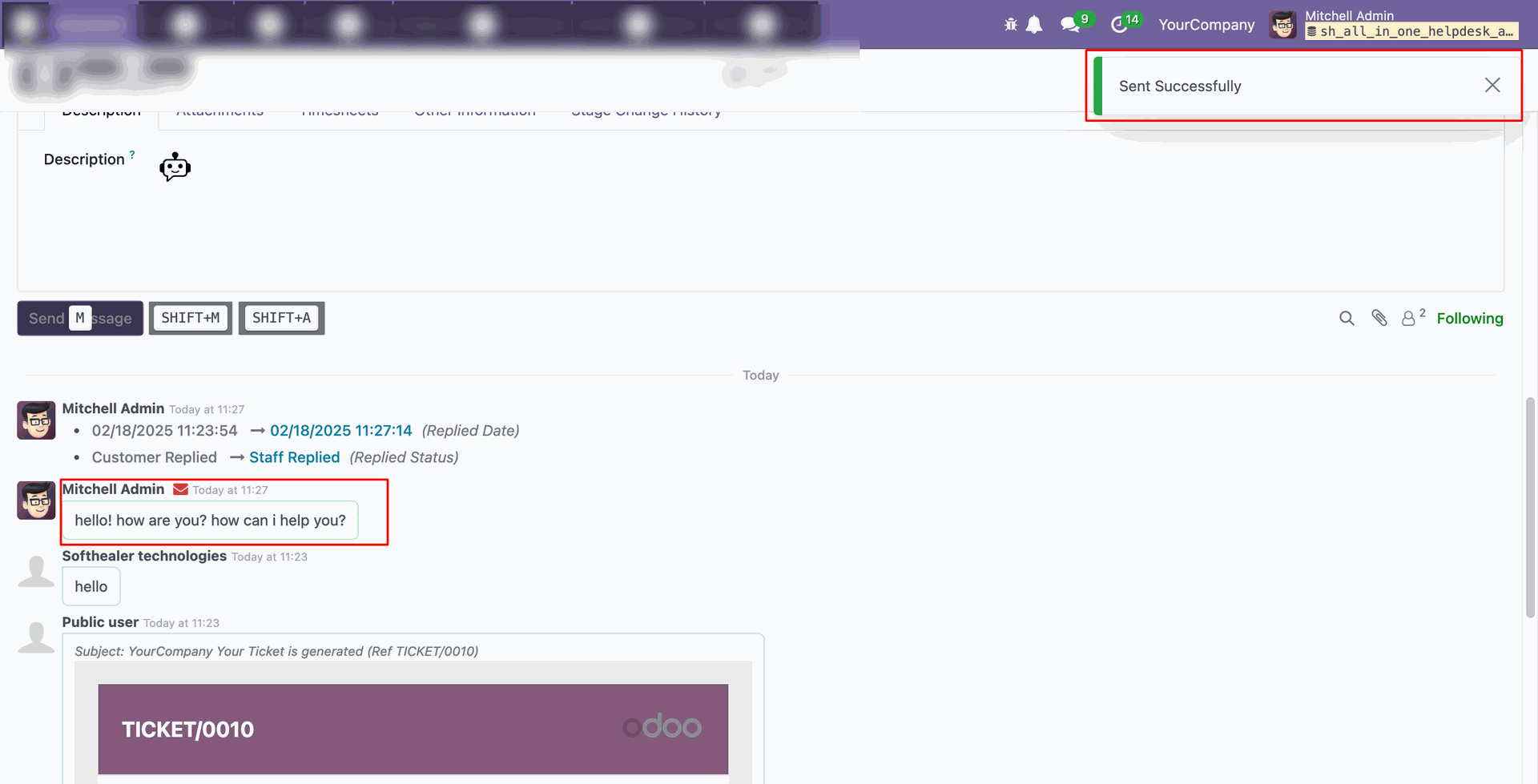The height and width of the screenshot is (784, 1538).
Task: Click the chatbot robot icon beside Description
Action: (175, 167)
